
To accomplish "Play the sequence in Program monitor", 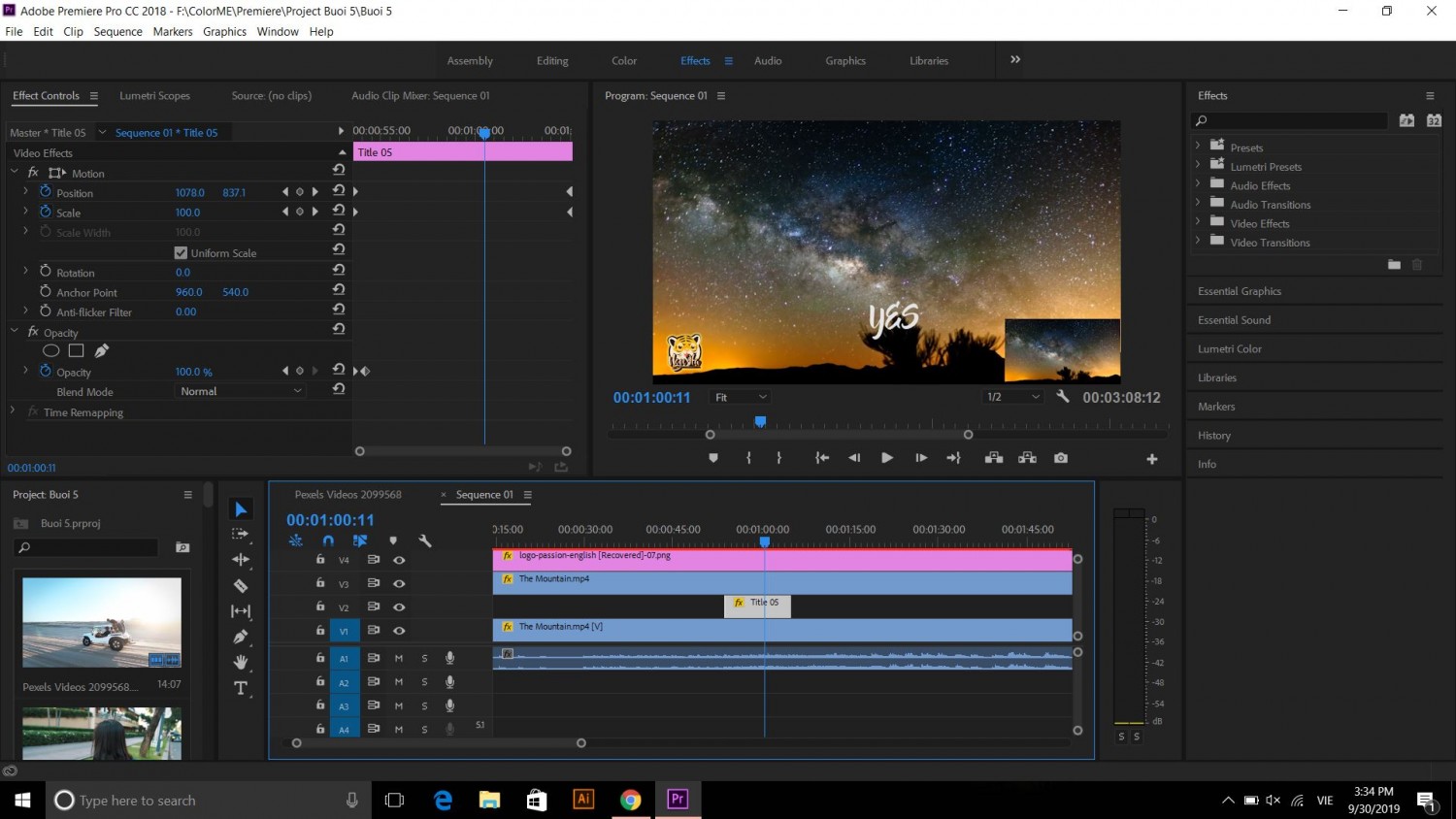I will pos(887,458).
